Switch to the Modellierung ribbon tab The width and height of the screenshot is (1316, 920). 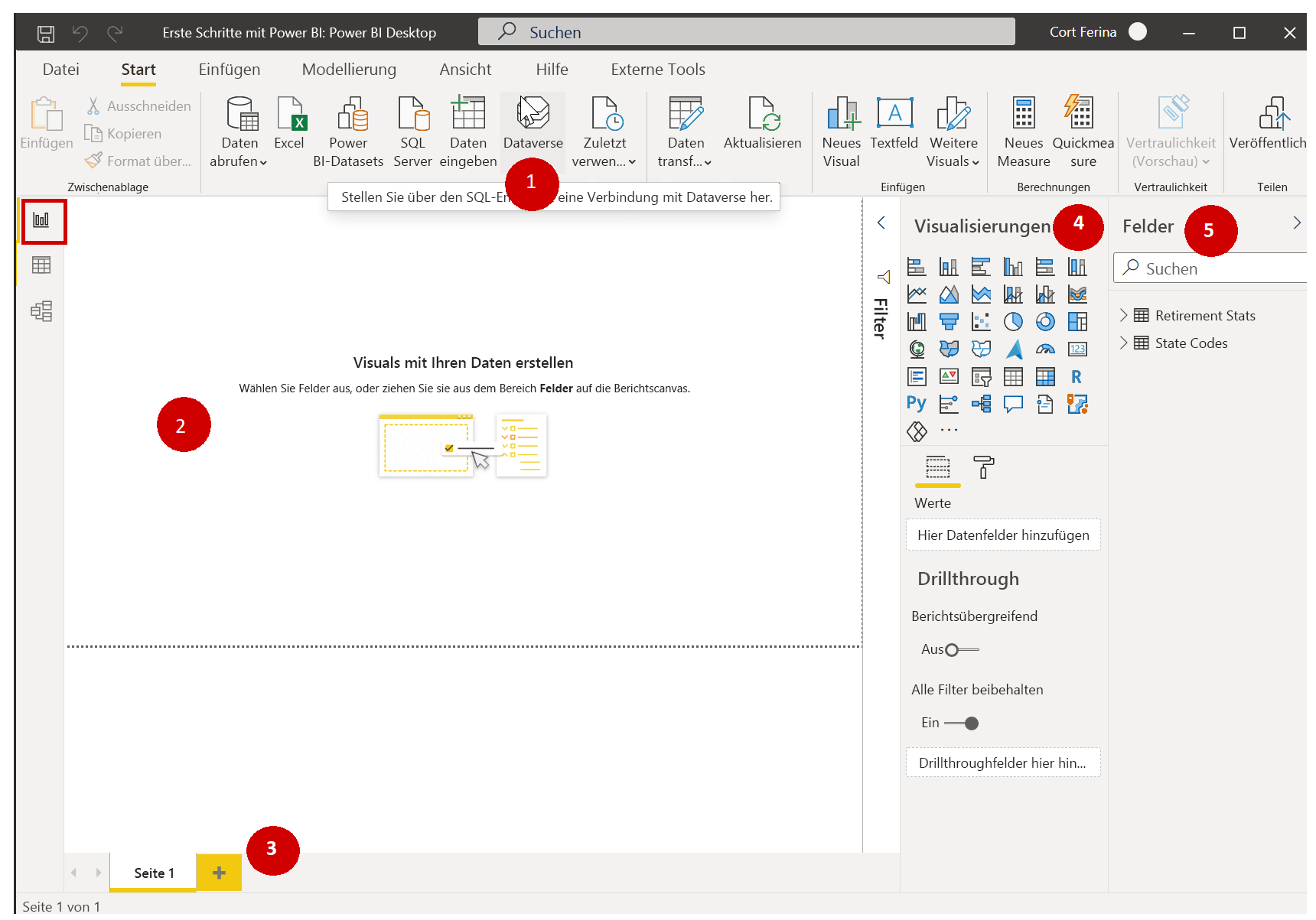tap(349, 70)
